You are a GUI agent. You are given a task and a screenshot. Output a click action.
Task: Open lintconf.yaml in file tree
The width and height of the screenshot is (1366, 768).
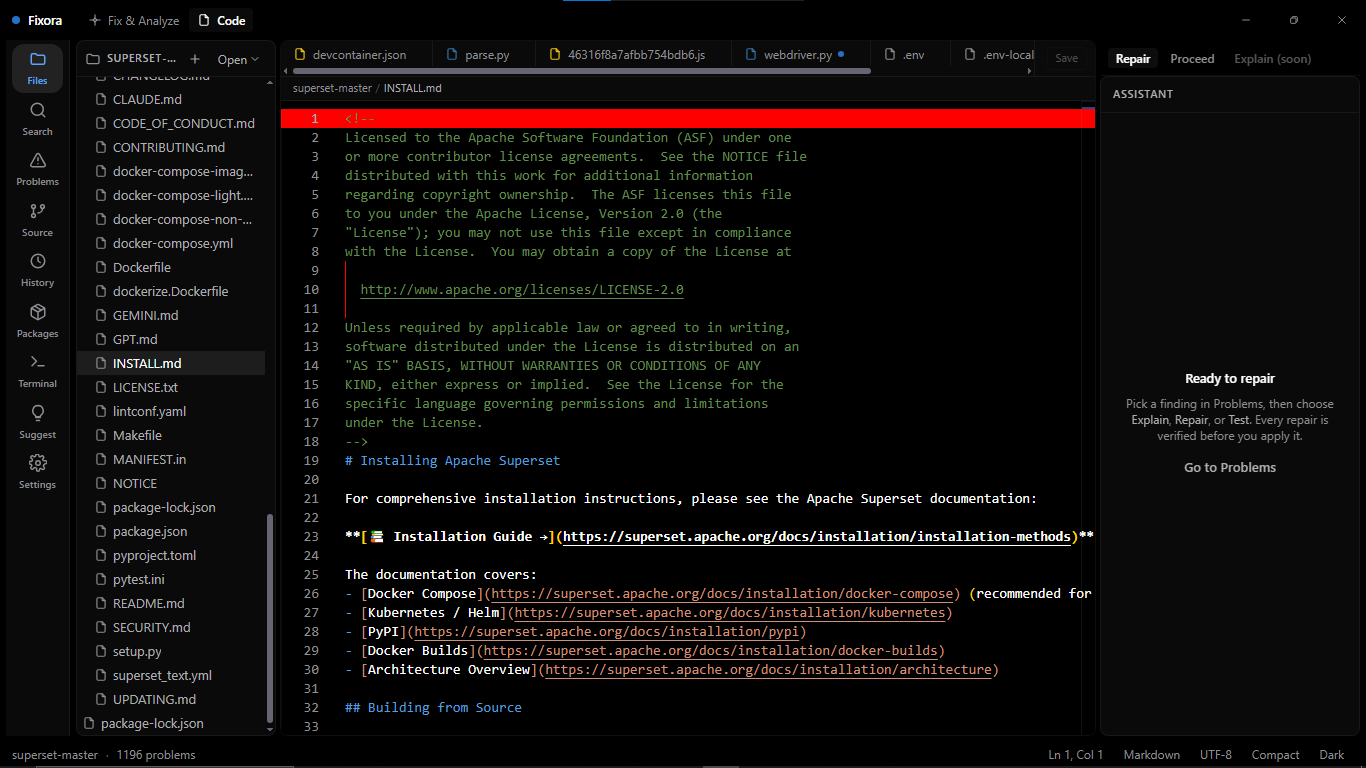pos(149,411)
